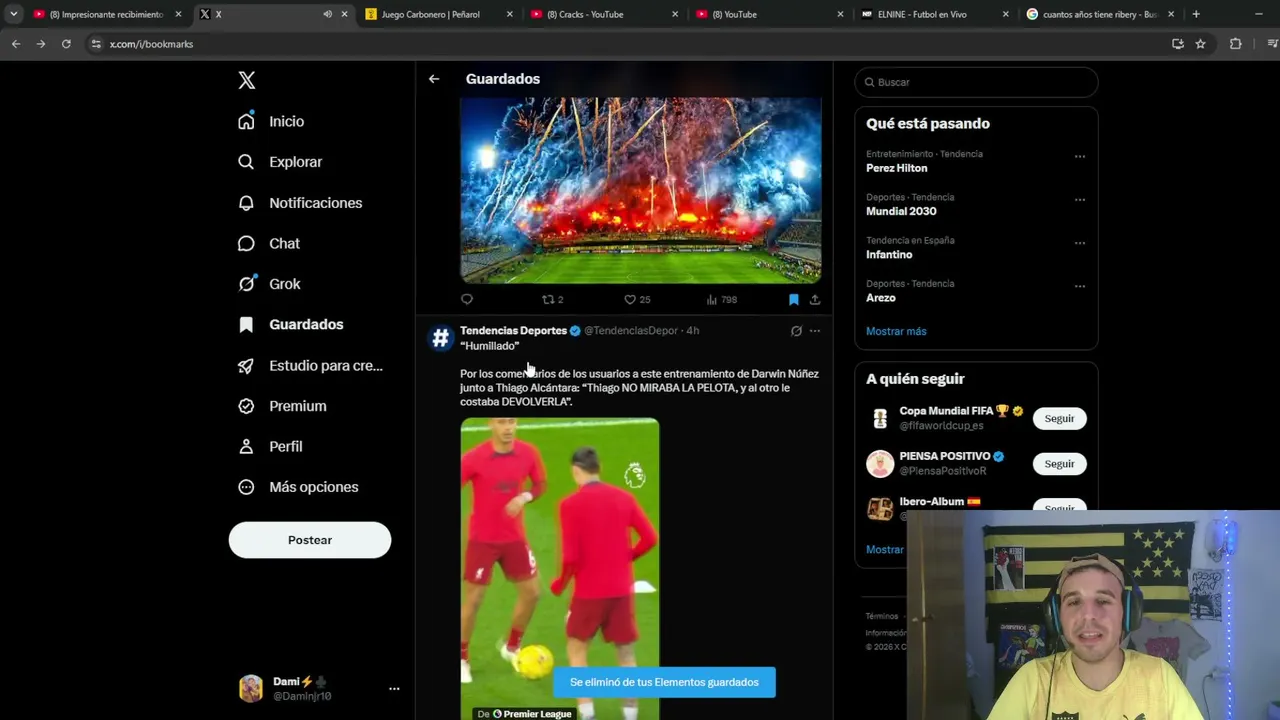Switch to the (8) YouTube tab
Image resolution: width=1280 pixels, height=720 pixels.
pos(769,14)
